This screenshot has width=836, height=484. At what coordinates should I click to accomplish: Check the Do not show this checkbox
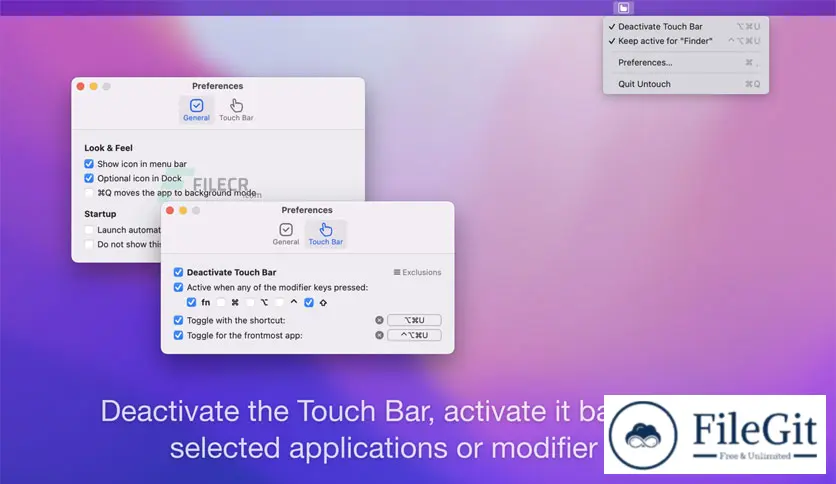click(89, 244)
